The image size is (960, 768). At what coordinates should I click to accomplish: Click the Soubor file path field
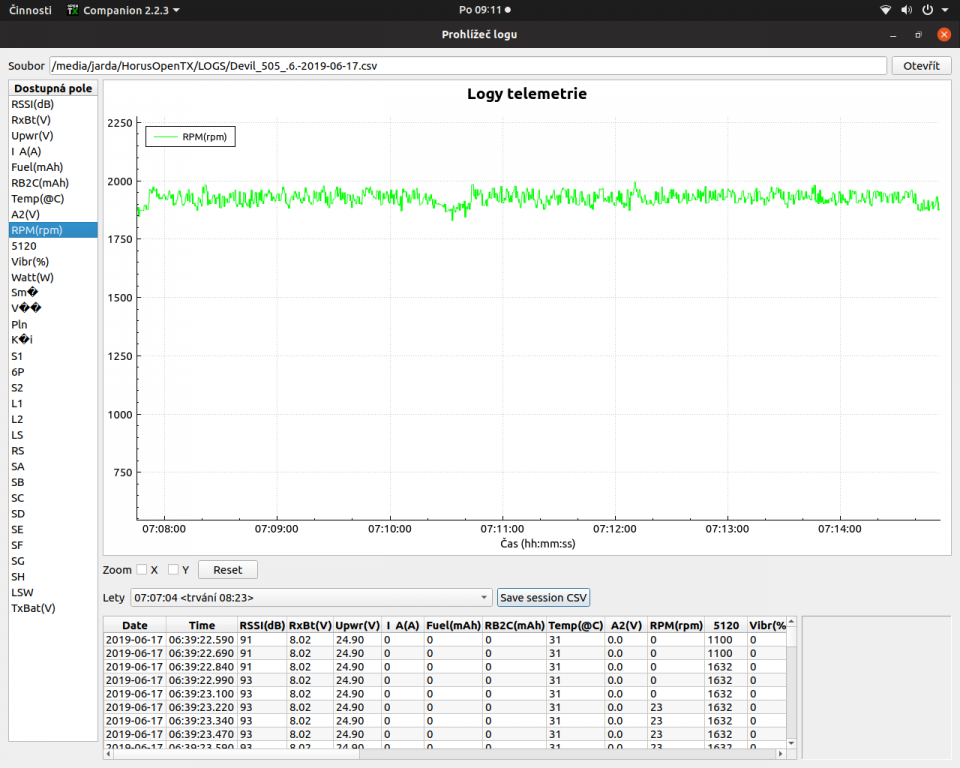[468, 66]
